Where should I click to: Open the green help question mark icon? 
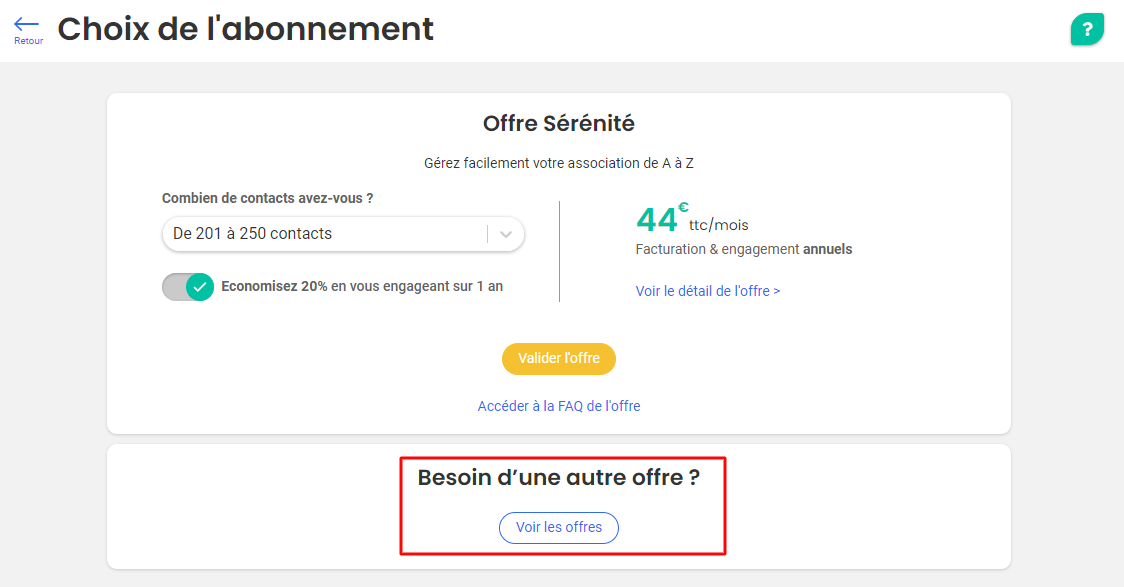click(1087, 29)
